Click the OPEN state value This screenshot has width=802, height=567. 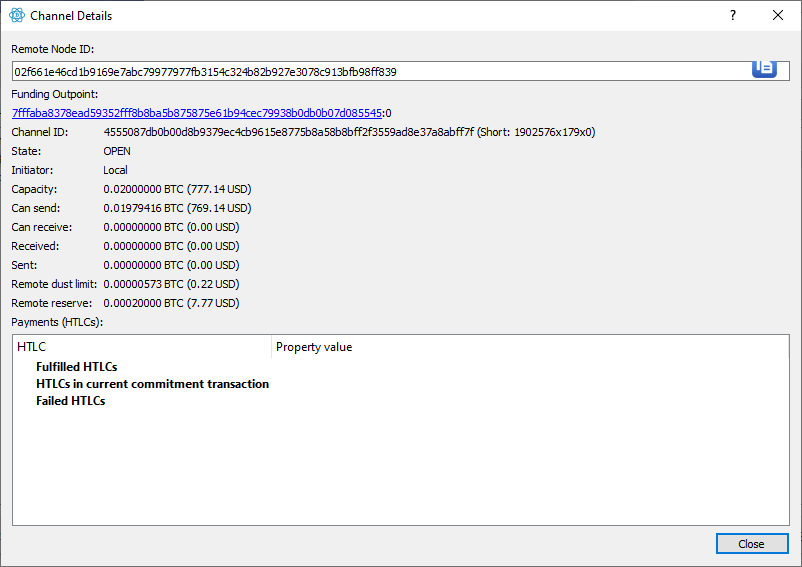117,151
